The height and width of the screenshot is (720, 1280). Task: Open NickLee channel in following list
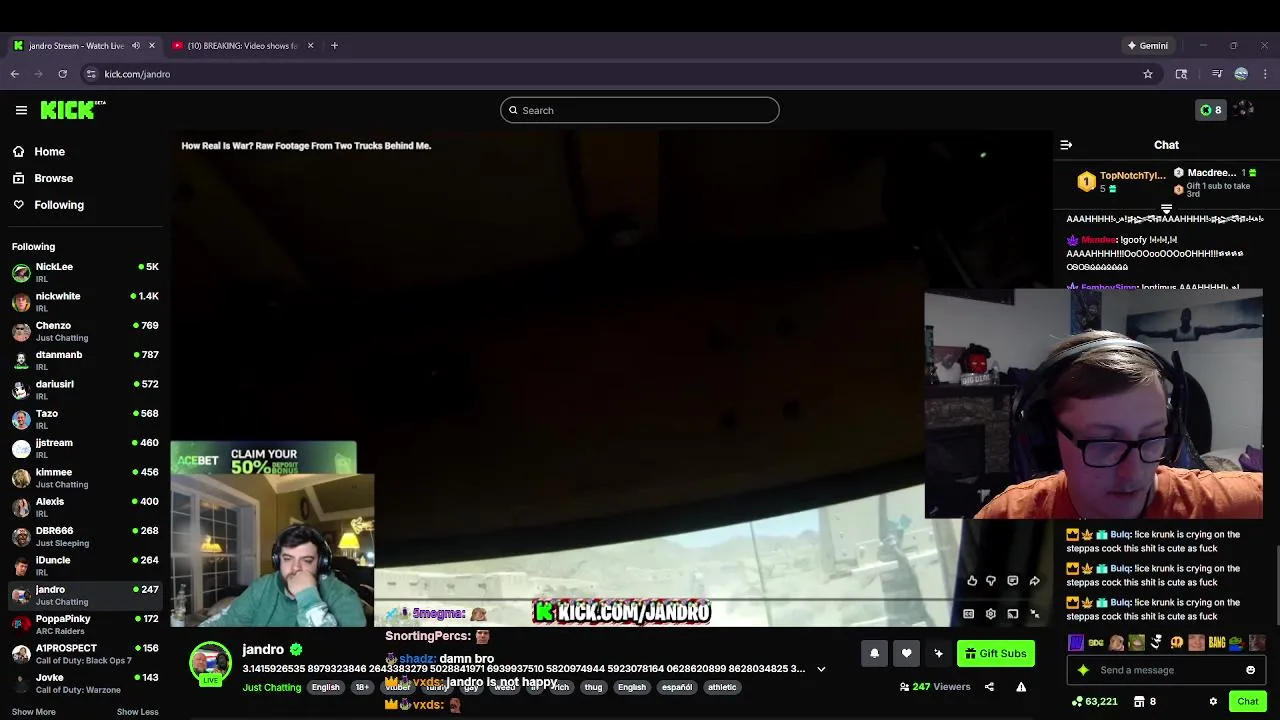coord(85,272)
